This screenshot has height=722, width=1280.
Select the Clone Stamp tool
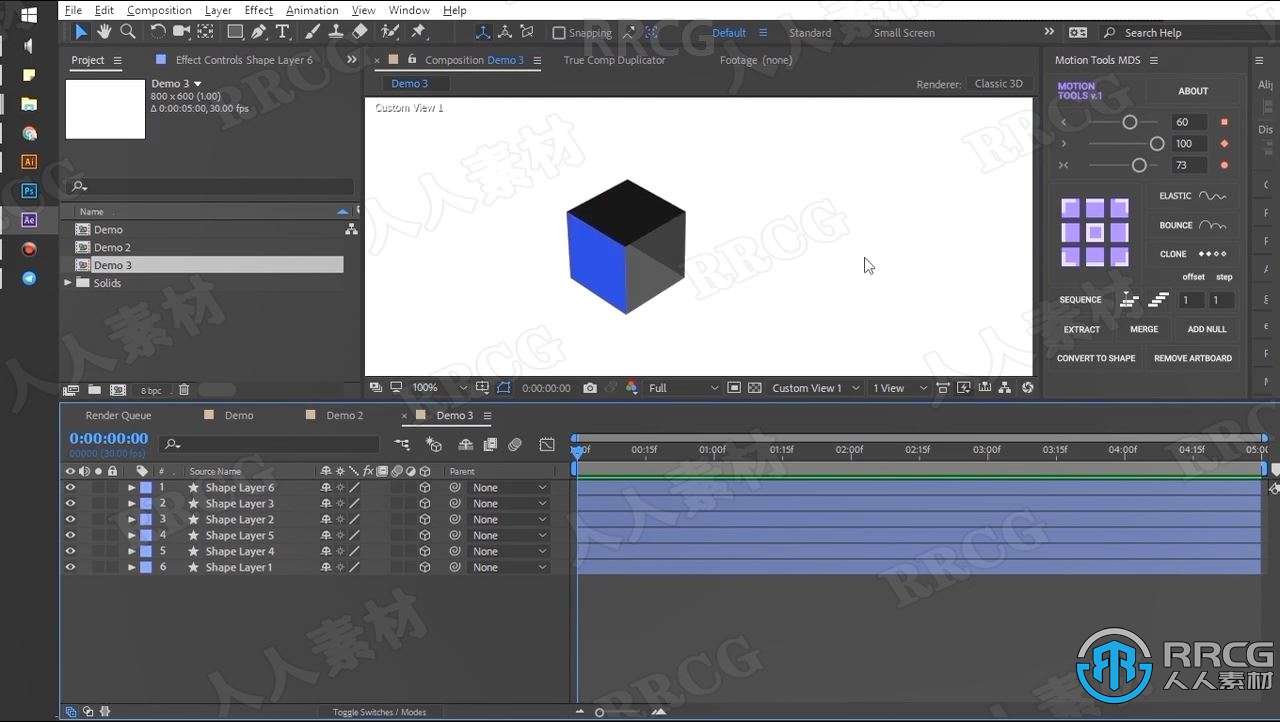click(x=336, y=32)
